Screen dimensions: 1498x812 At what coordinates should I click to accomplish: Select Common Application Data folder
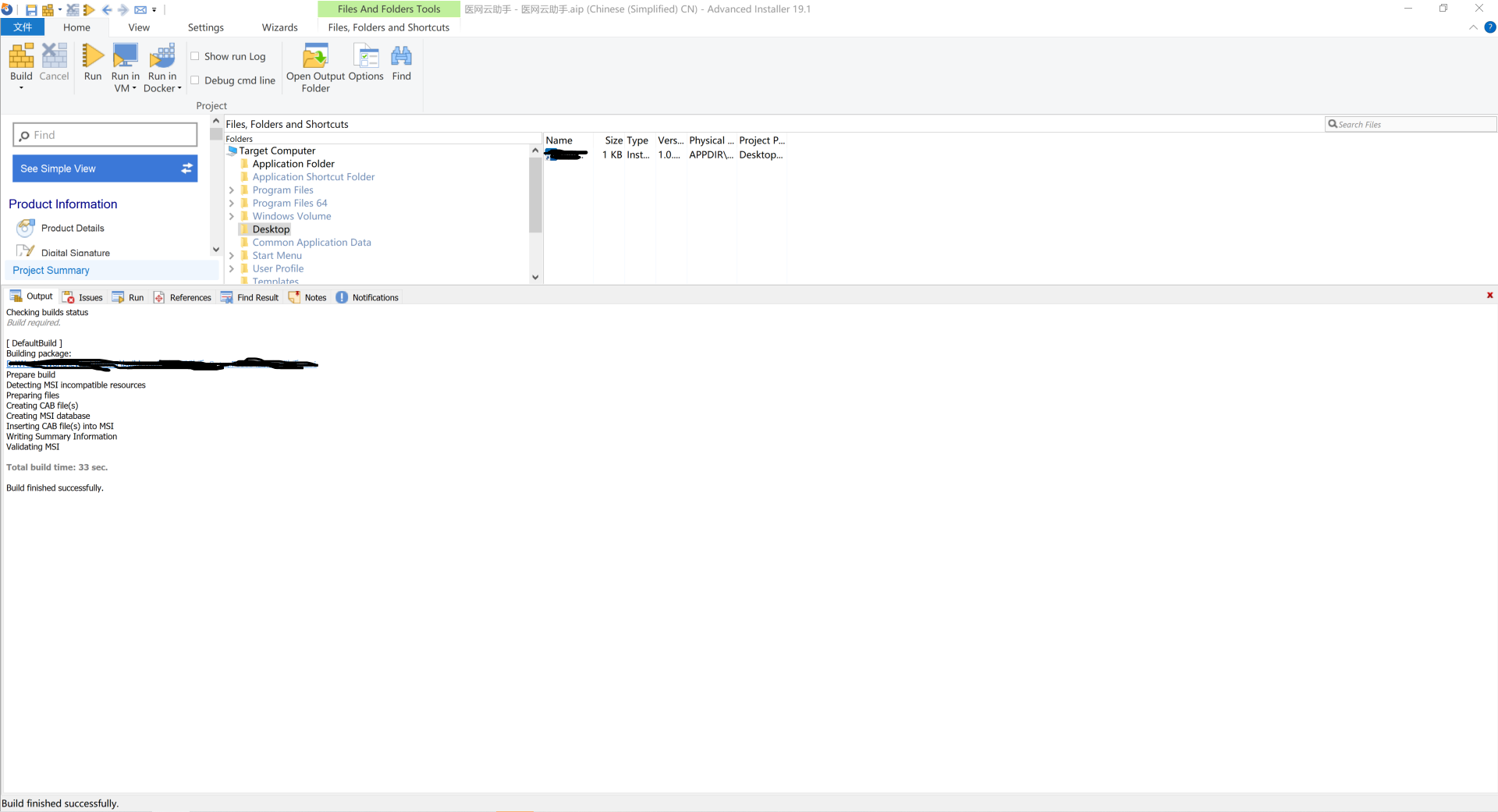pos(312,243)
